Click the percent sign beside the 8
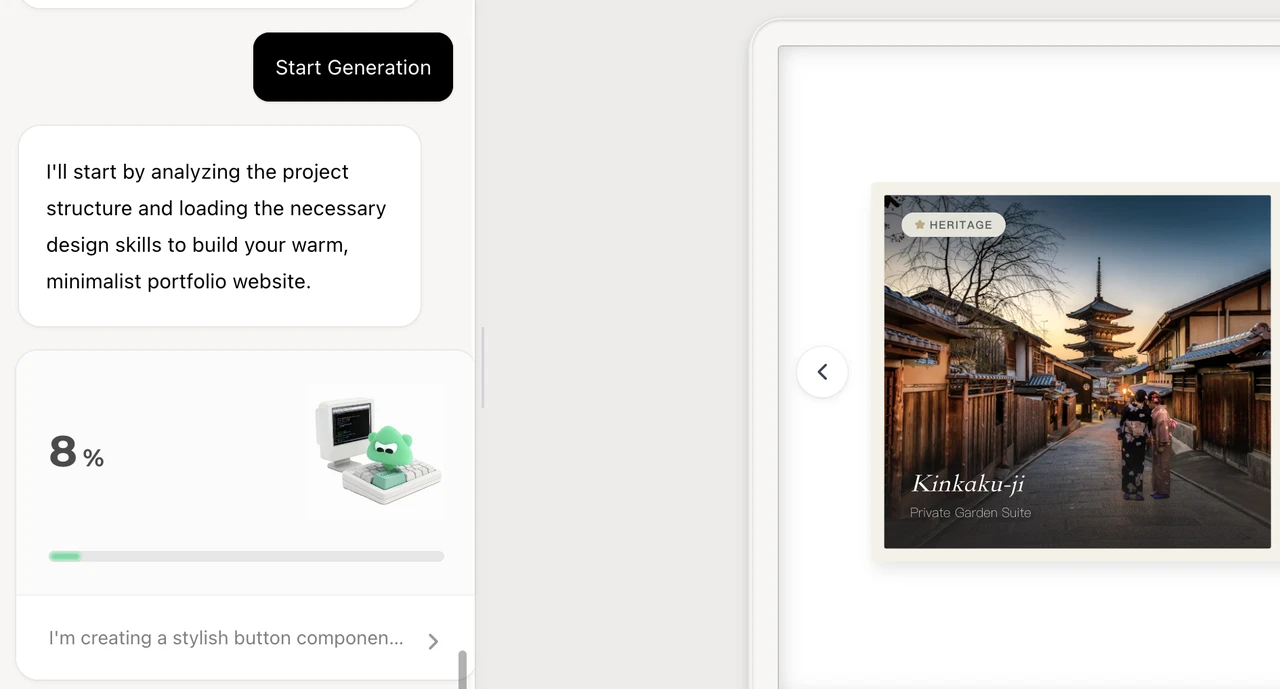The image size is (1280, 689). [94, 459]
